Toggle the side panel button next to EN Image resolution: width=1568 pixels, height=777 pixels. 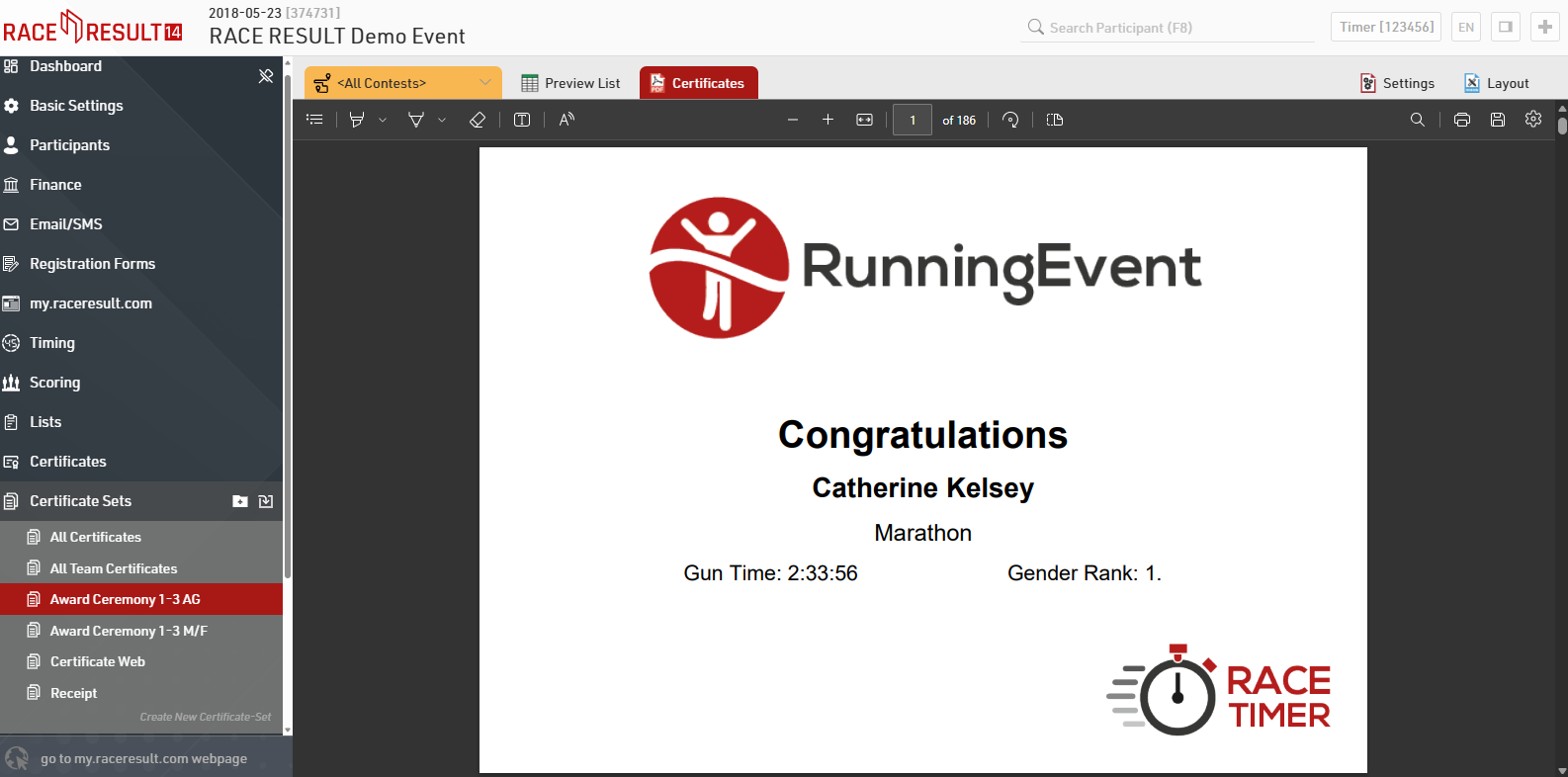pos(1505,27)
